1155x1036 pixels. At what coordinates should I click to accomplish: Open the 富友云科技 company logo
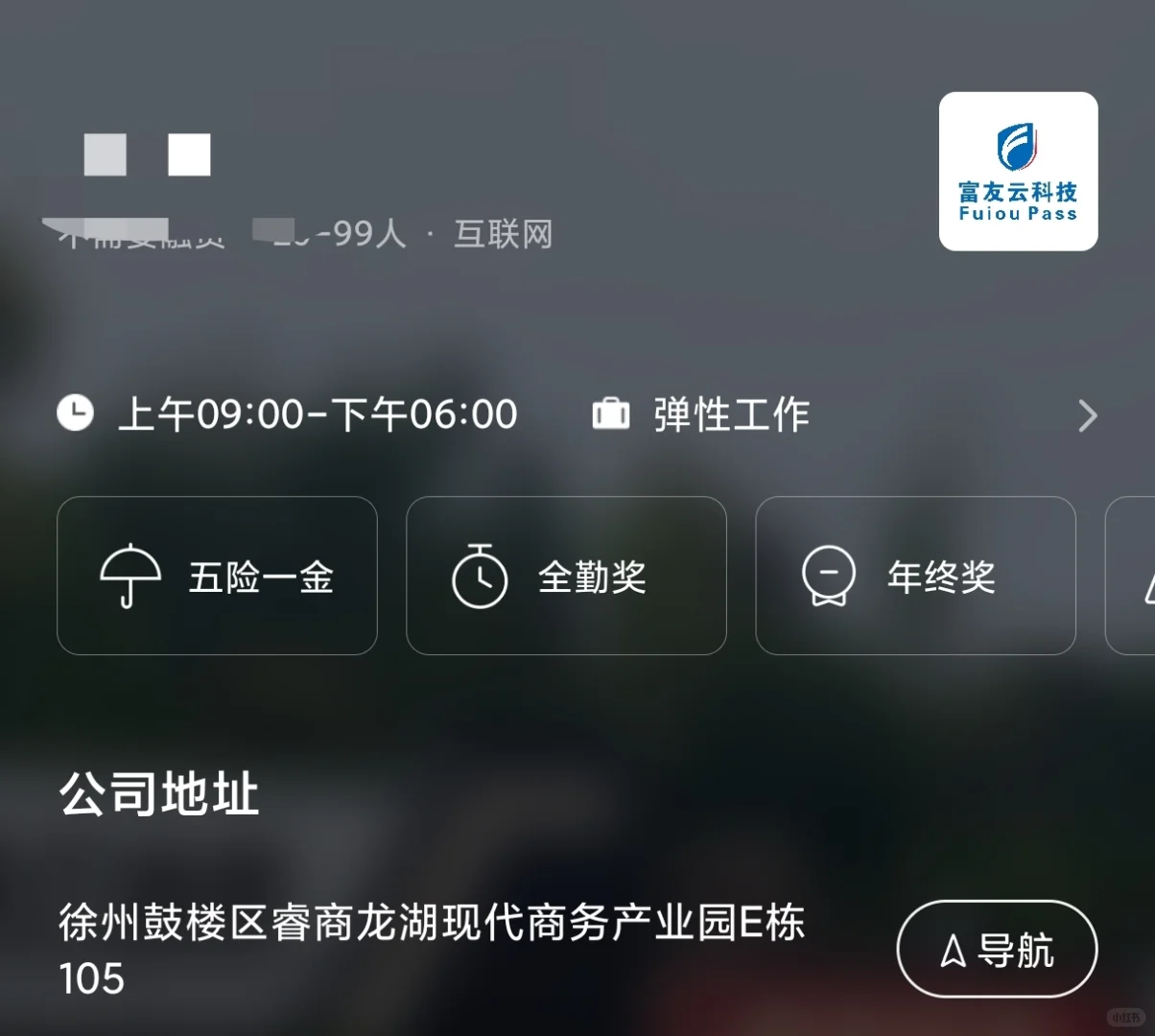click(x=1018, y=172)
